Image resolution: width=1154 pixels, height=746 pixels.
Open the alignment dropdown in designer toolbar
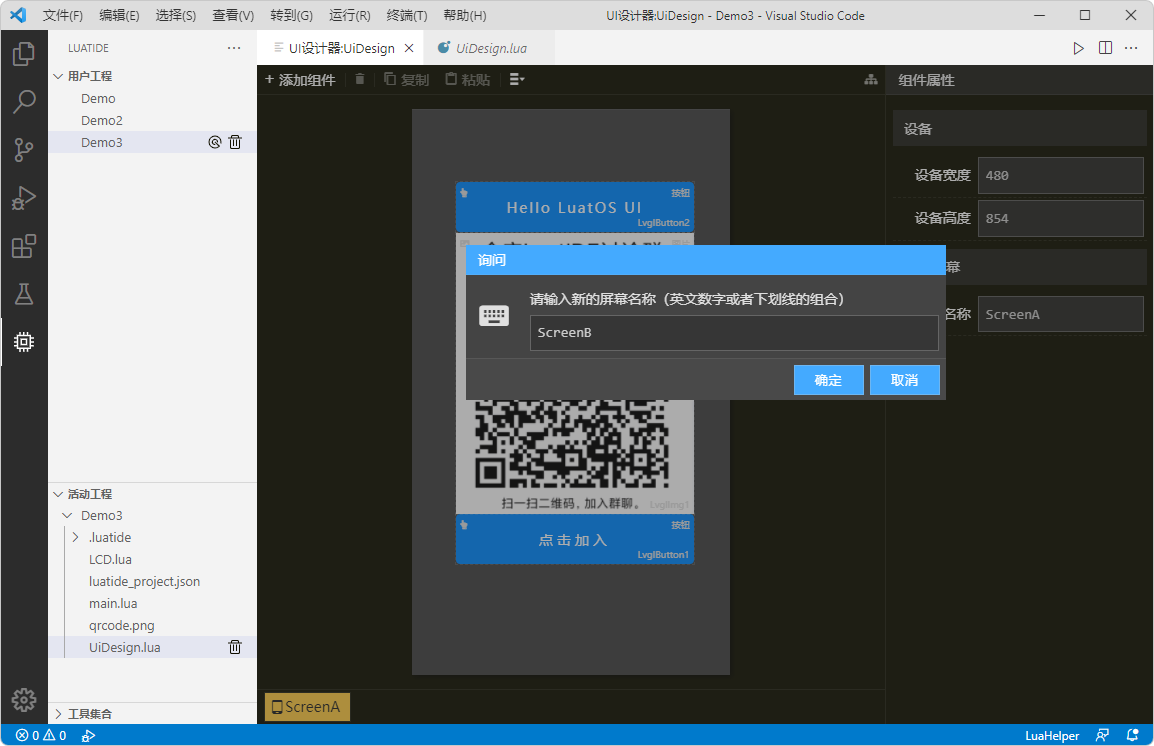coord(517,79)
